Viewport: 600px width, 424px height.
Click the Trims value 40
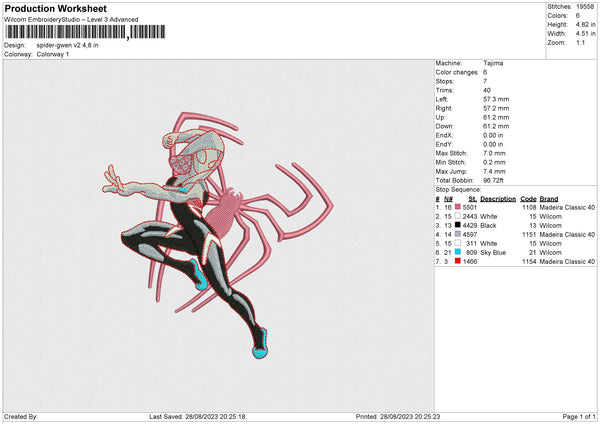coord(487,90)
